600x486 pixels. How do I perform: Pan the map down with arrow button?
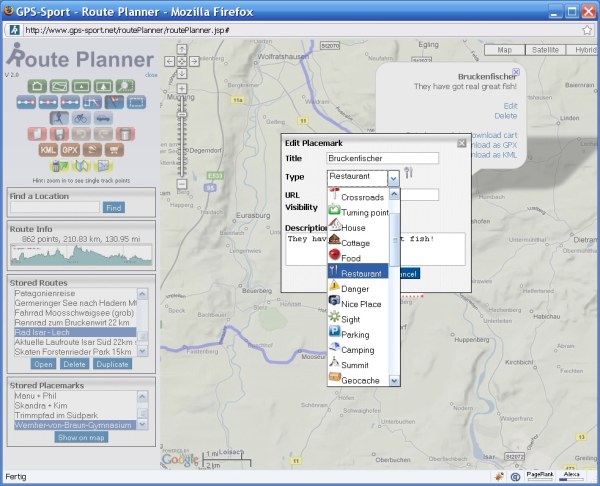(x=182, y=73)
